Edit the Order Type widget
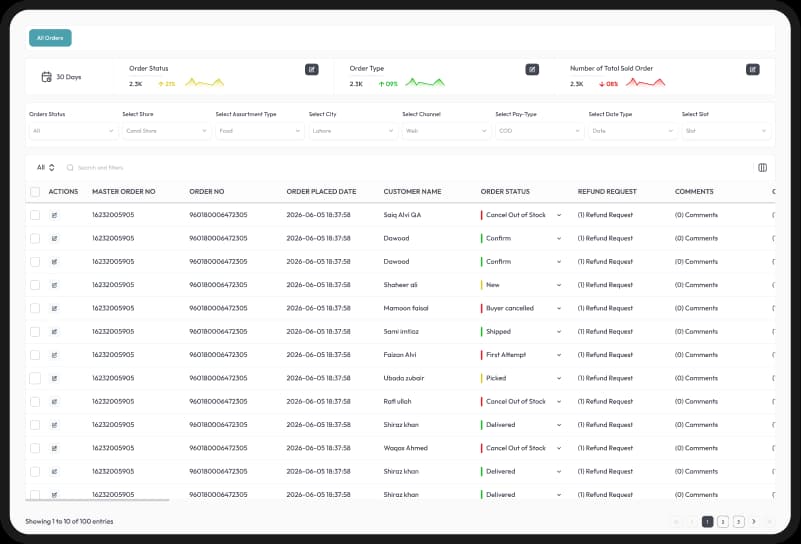 coord(532,69)
